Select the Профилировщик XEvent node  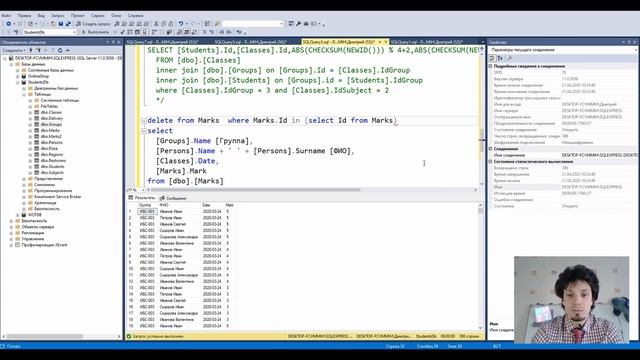click(44, 245)
